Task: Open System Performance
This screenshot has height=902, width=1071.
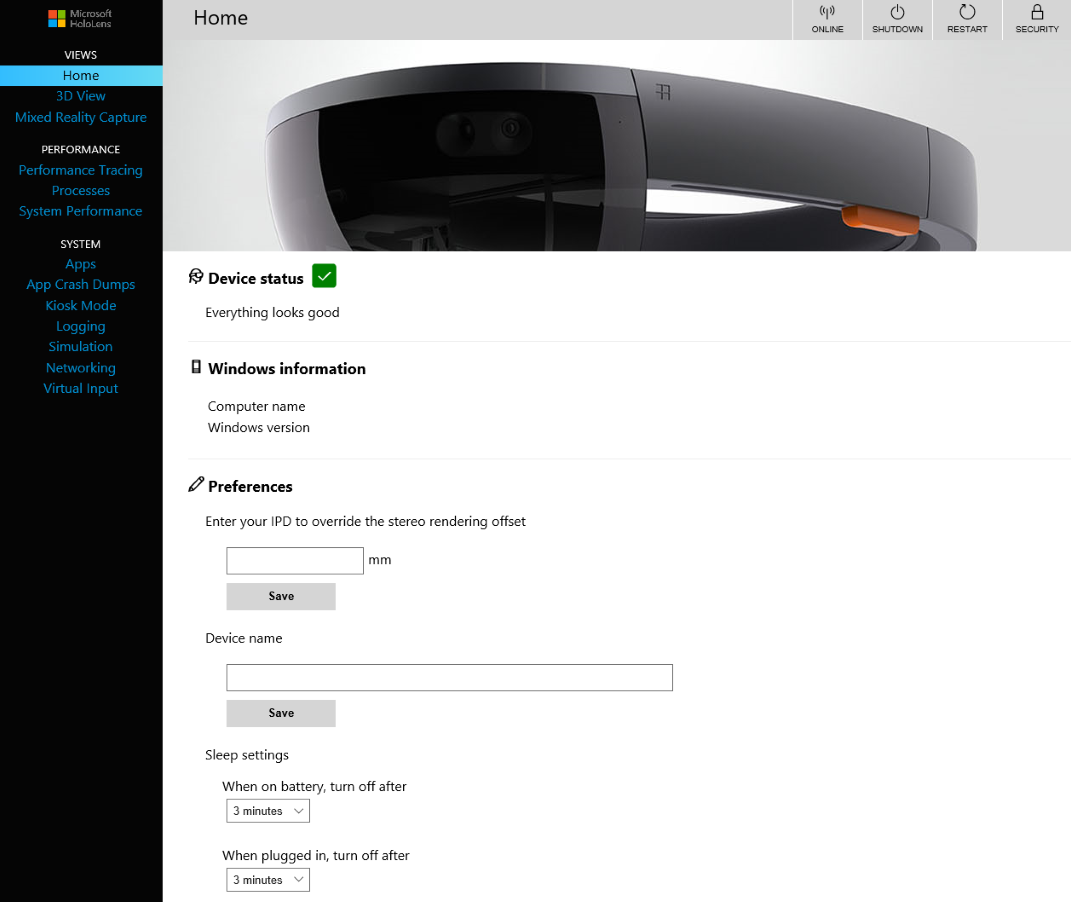Action: 81,212
